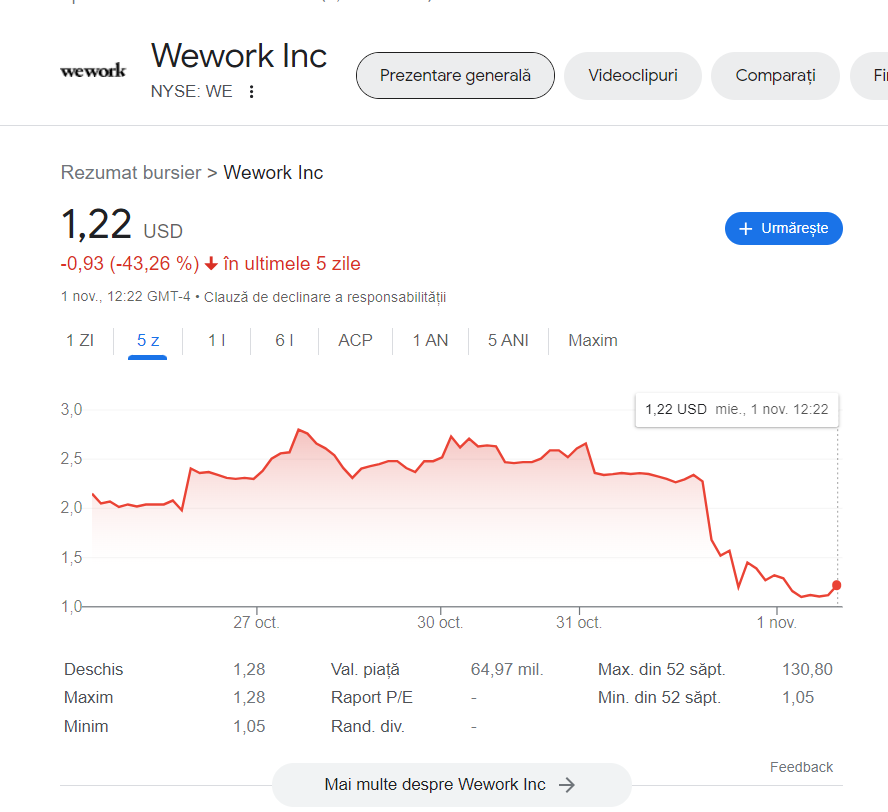
Task: Open the three-dot options menu beside NYSE: WE
Action: click(251, 92)
